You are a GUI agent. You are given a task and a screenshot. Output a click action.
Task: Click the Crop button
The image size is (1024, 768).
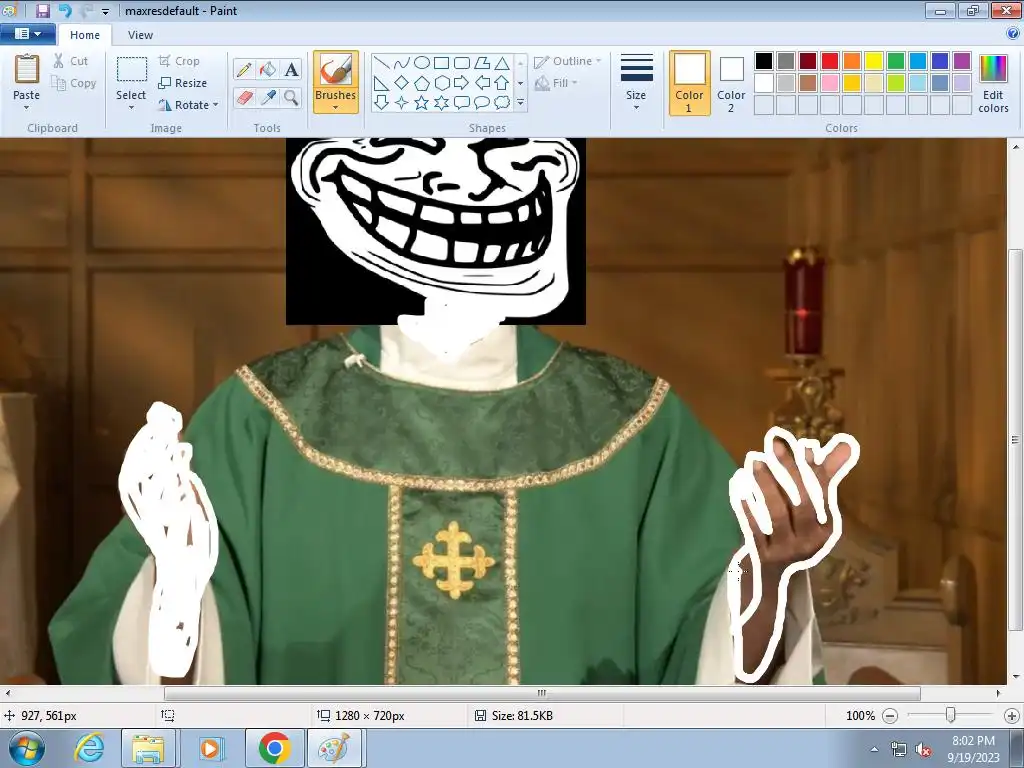179,61
